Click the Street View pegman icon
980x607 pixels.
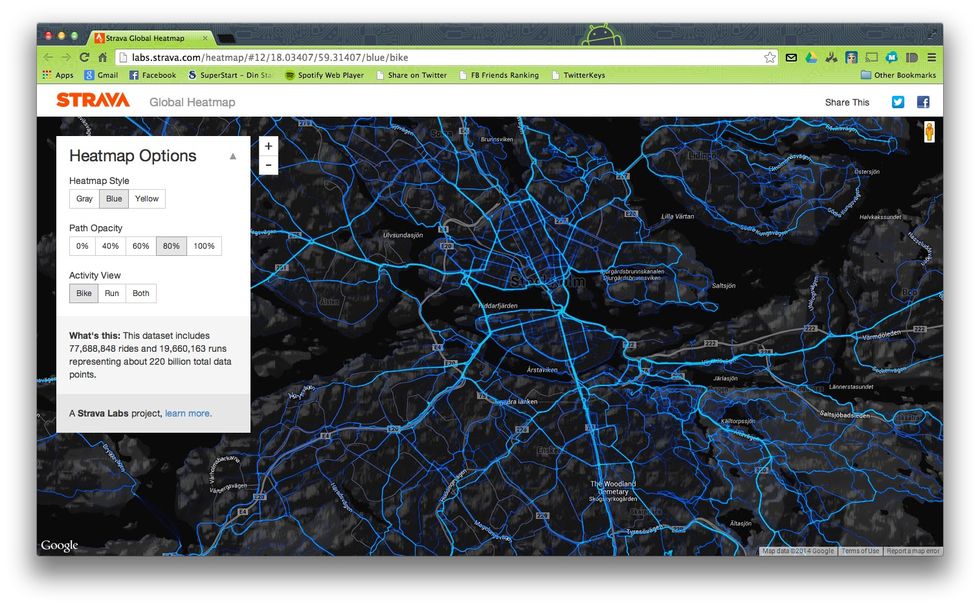tap(928, 132)
